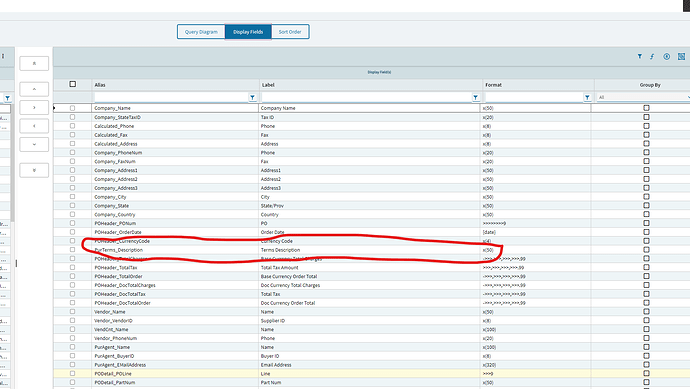
Task: Select the Vendor_Name row checkbox
Action: point(72,312)
